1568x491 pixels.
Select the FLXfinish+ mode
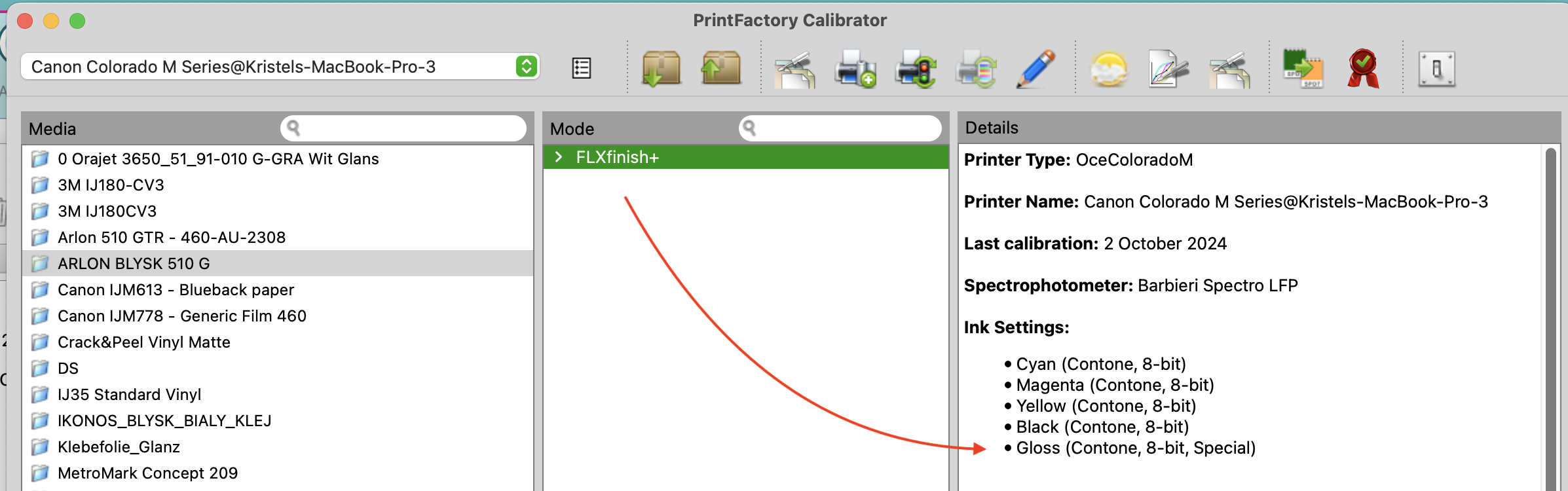(x=746, y=157)
